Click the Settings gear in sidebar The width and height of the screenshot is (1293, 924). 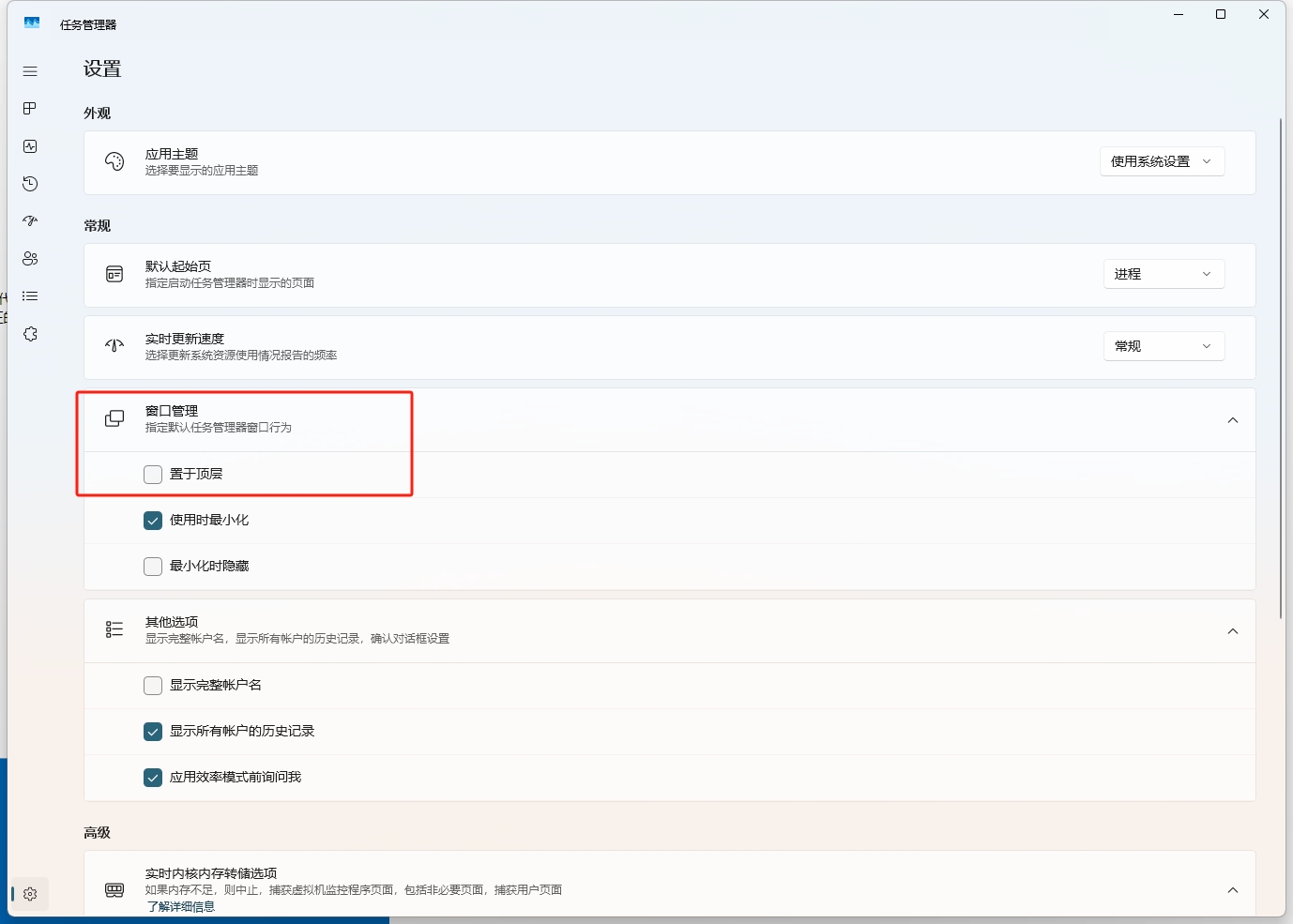(x=30, y=894)
